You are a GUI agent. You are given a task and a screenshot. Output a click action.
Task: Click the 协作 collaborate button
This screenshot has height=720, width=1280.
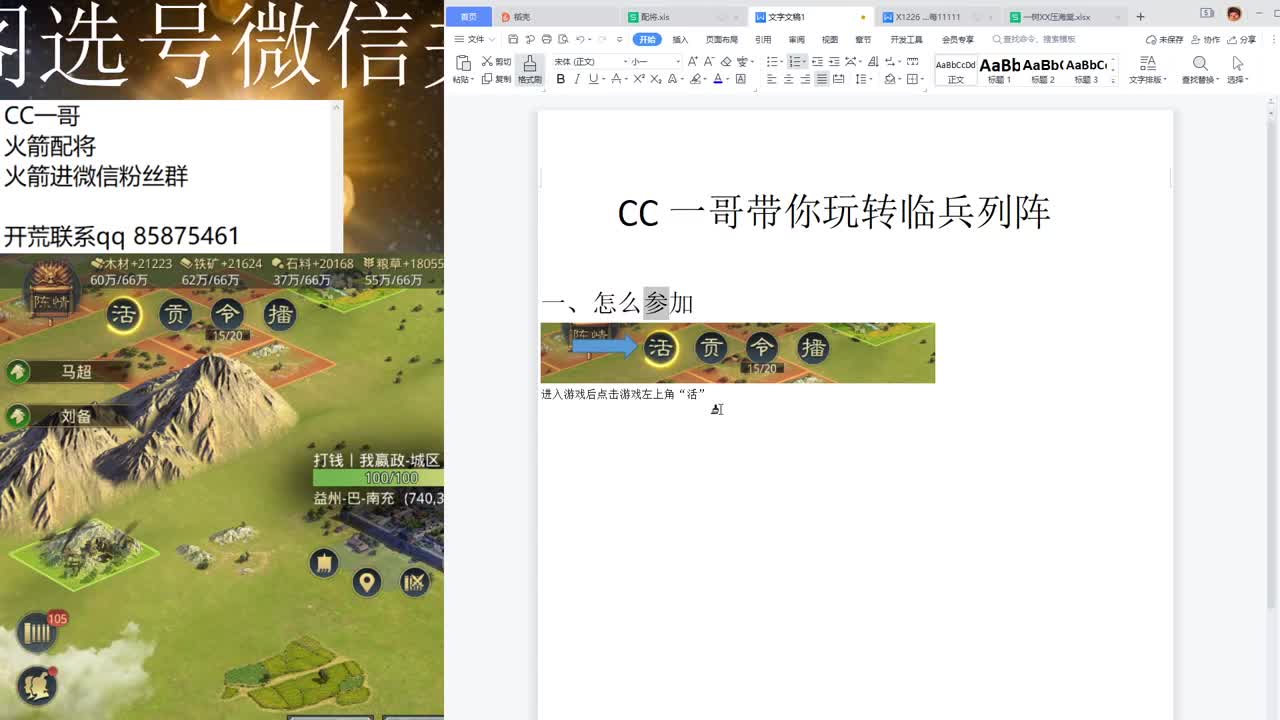click(x=1206, y=40)
